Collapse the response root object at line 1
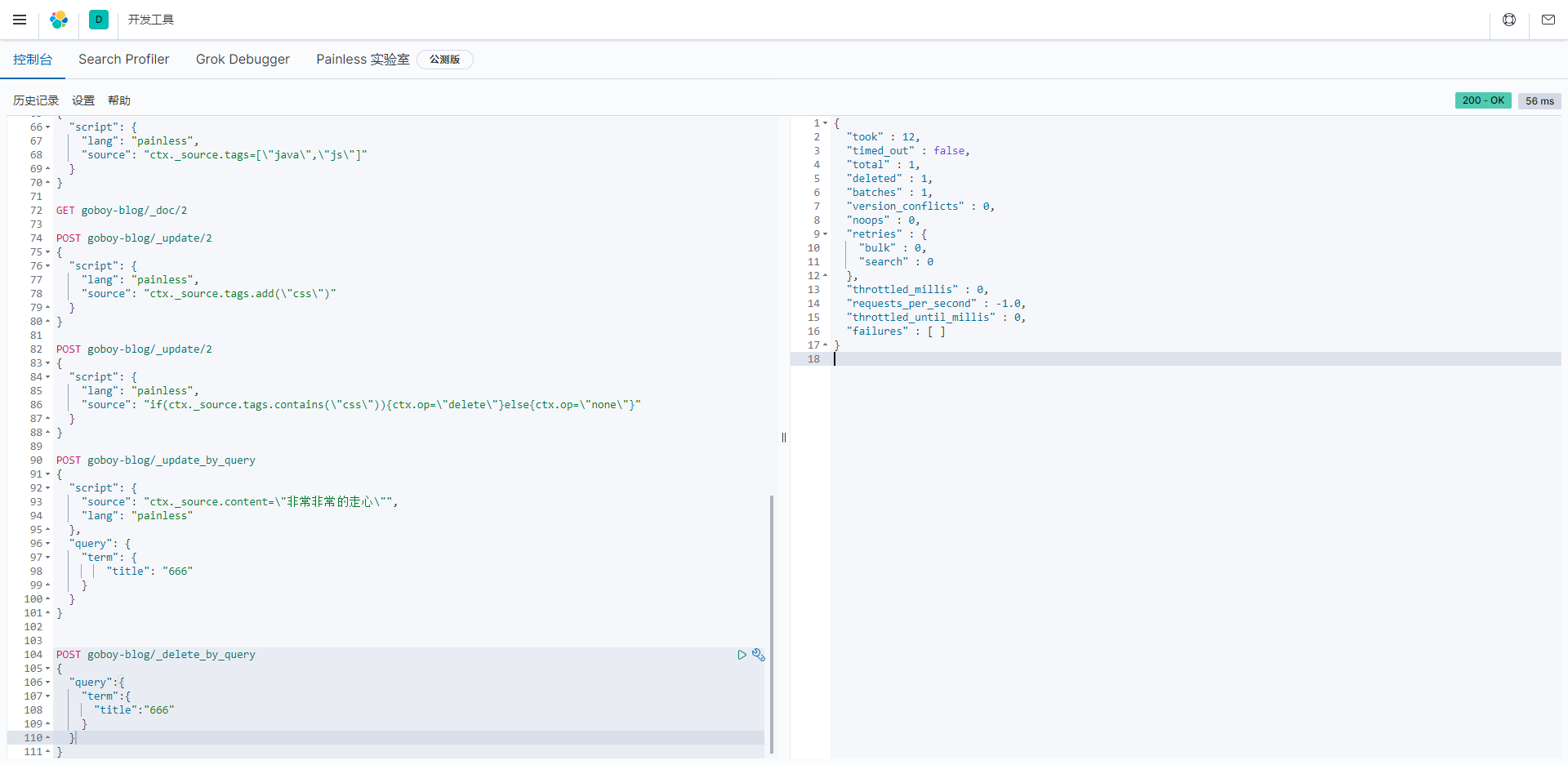Screen dimensions: 1568x765 [825, 123]
